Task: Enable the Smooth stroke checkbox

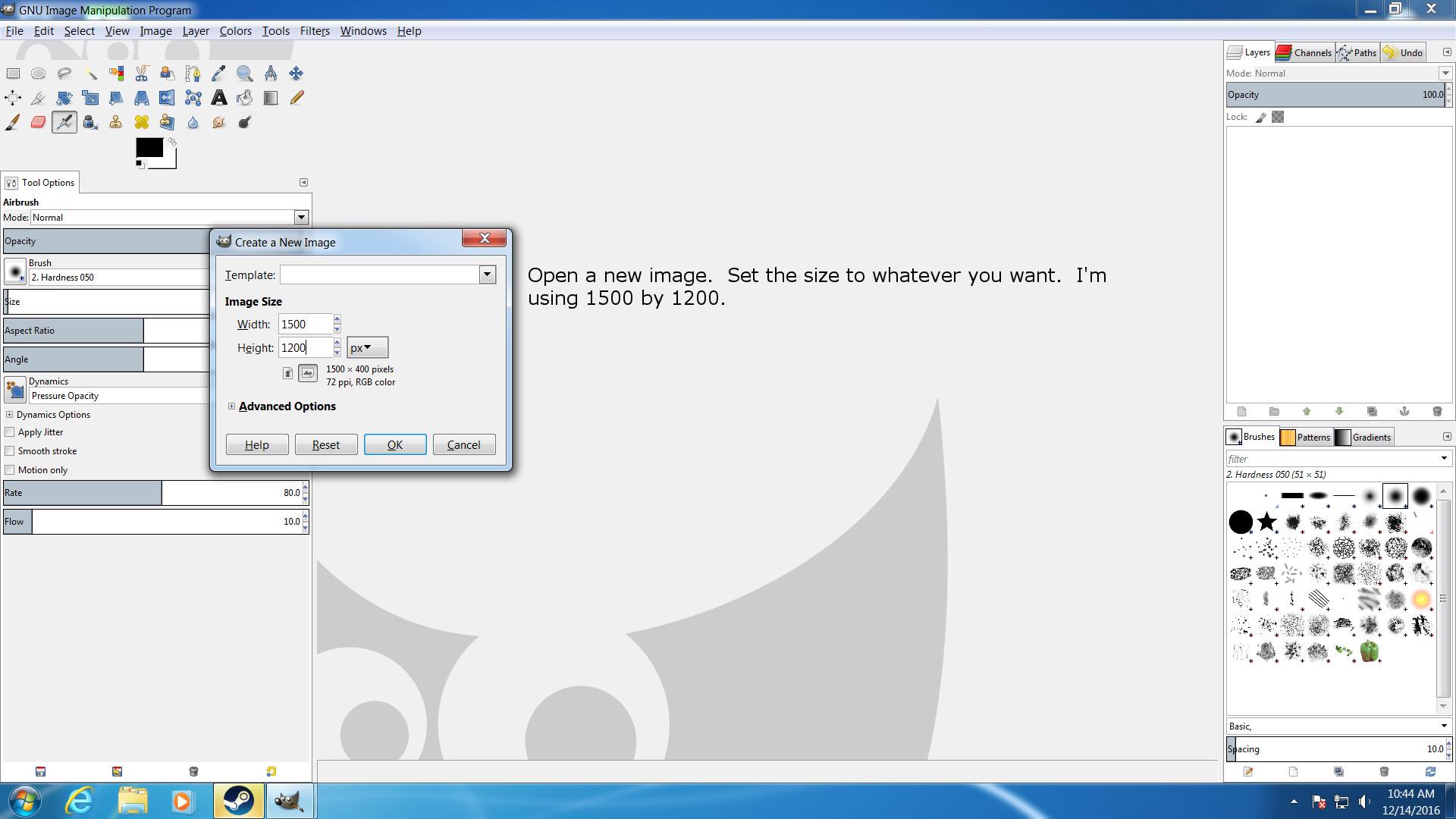Action: pos(10,451)
